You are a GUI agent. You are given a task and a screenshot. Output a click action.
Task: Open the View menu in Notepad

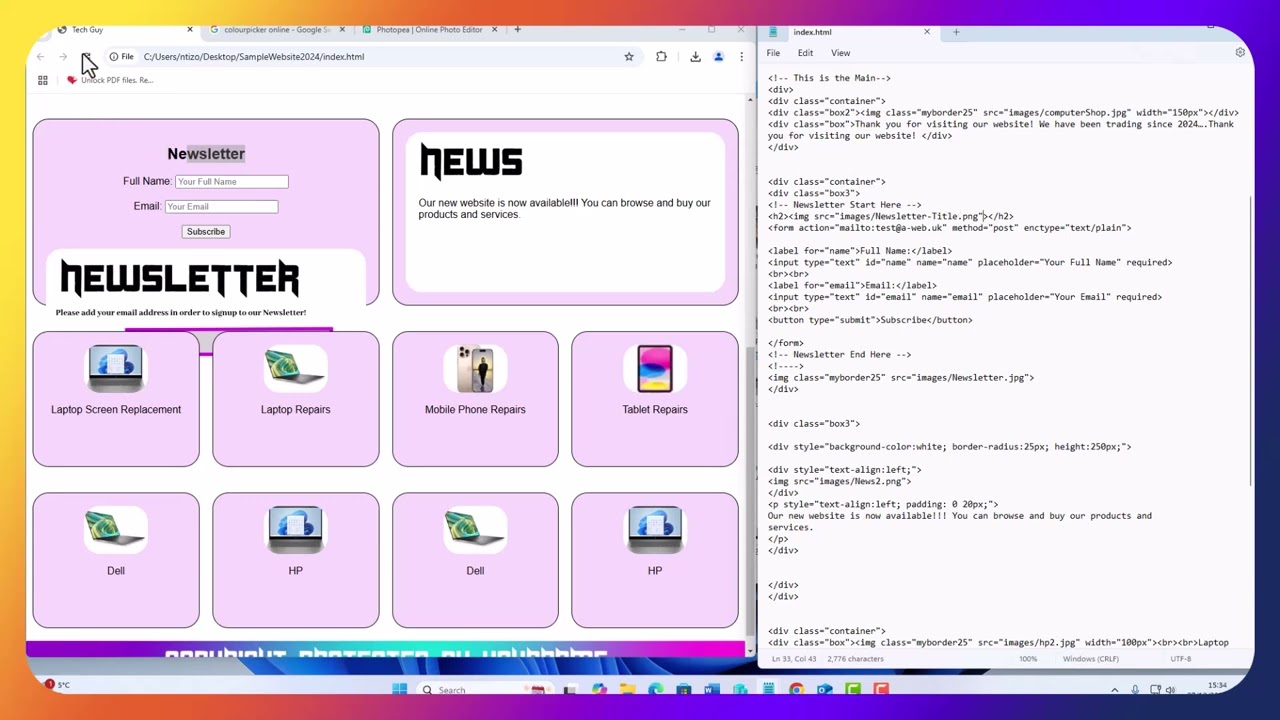coord(840,53)
